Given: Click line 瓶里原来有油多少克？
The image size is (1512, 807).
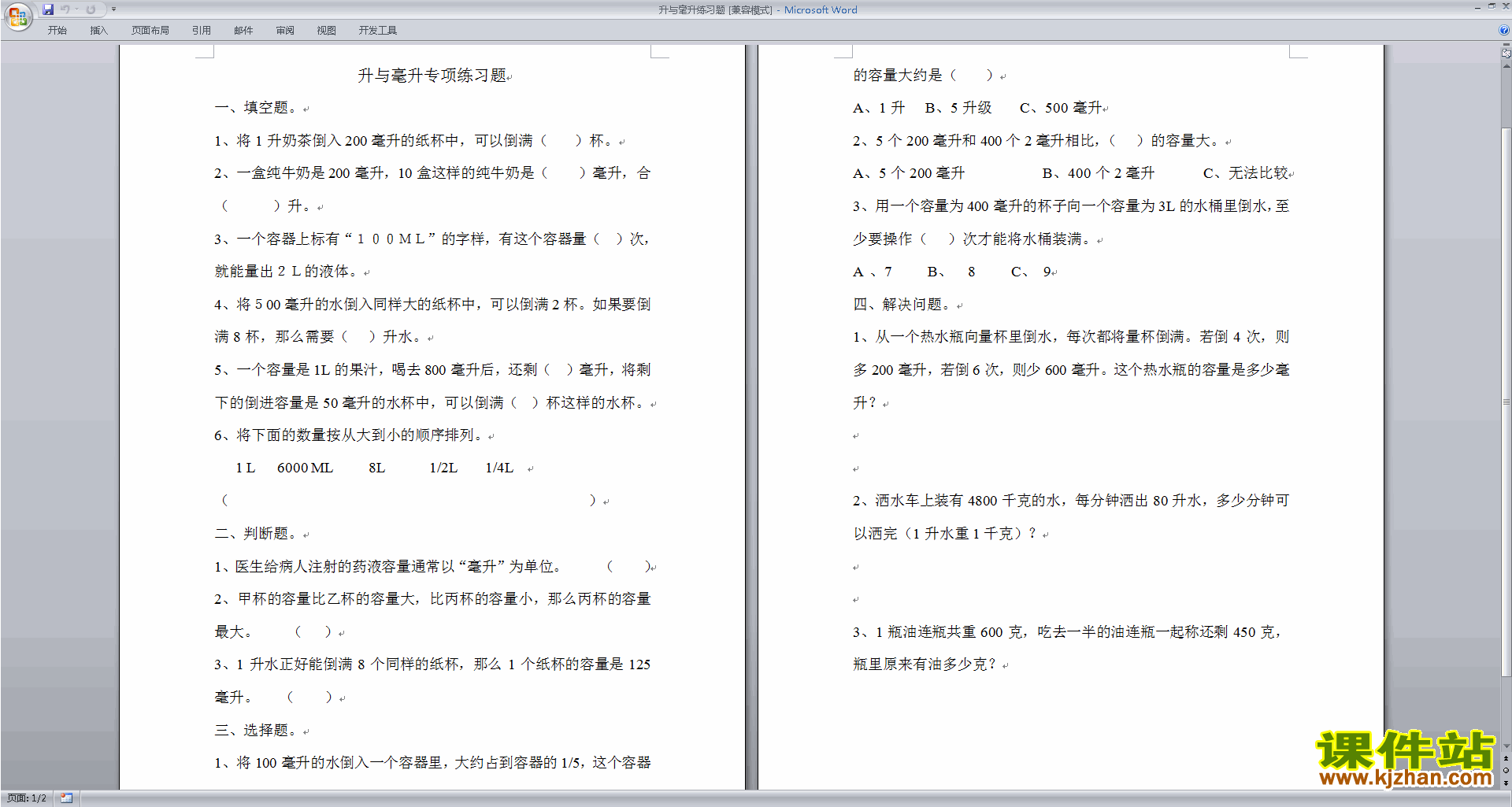Looking at the screenshot, I should click(x=925, y=664).
